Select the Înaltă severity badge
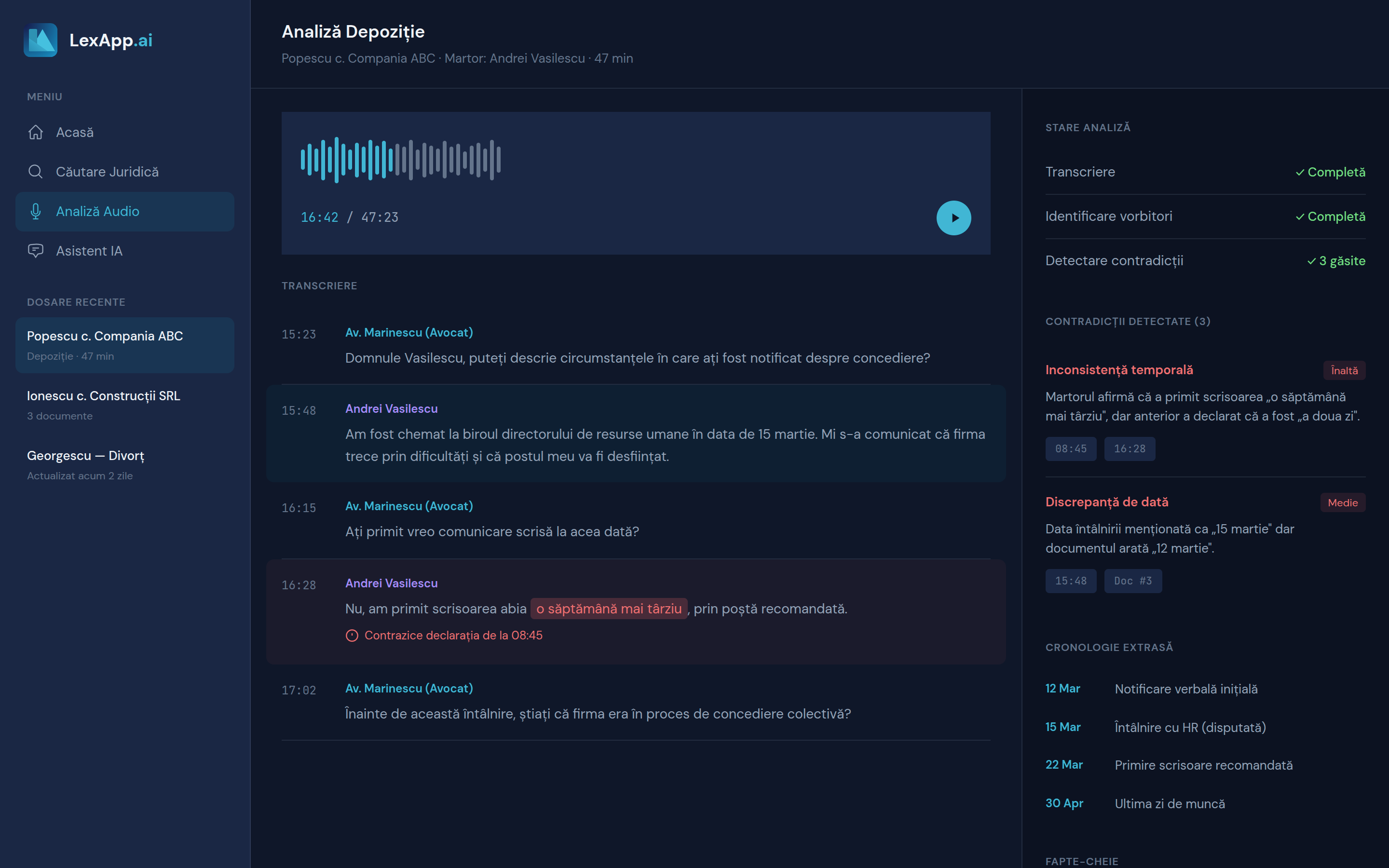The height and width of the screenshot is (868, 1389). [1344, 370]
